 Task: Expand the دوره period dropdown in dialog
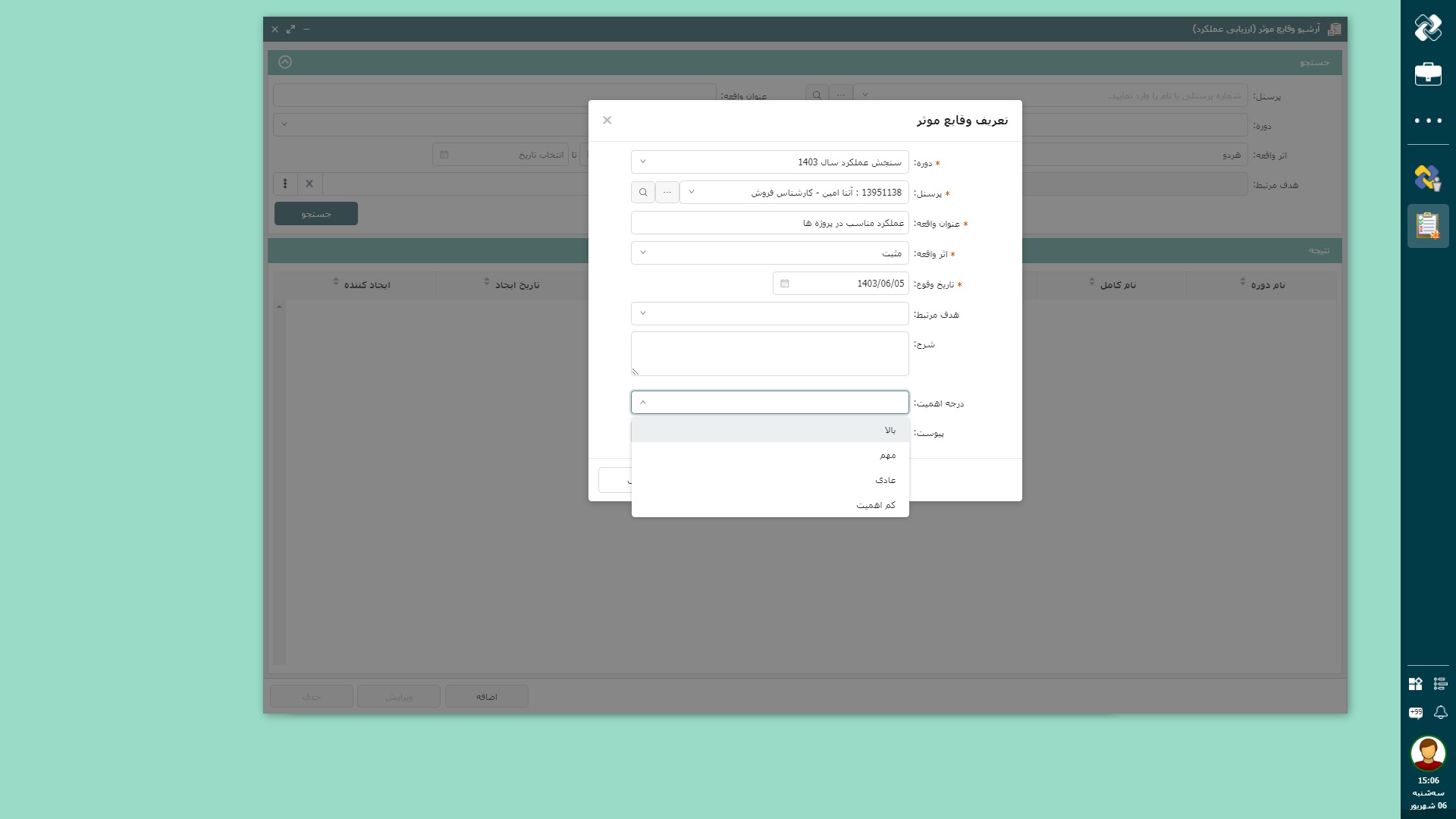(770, 162)
